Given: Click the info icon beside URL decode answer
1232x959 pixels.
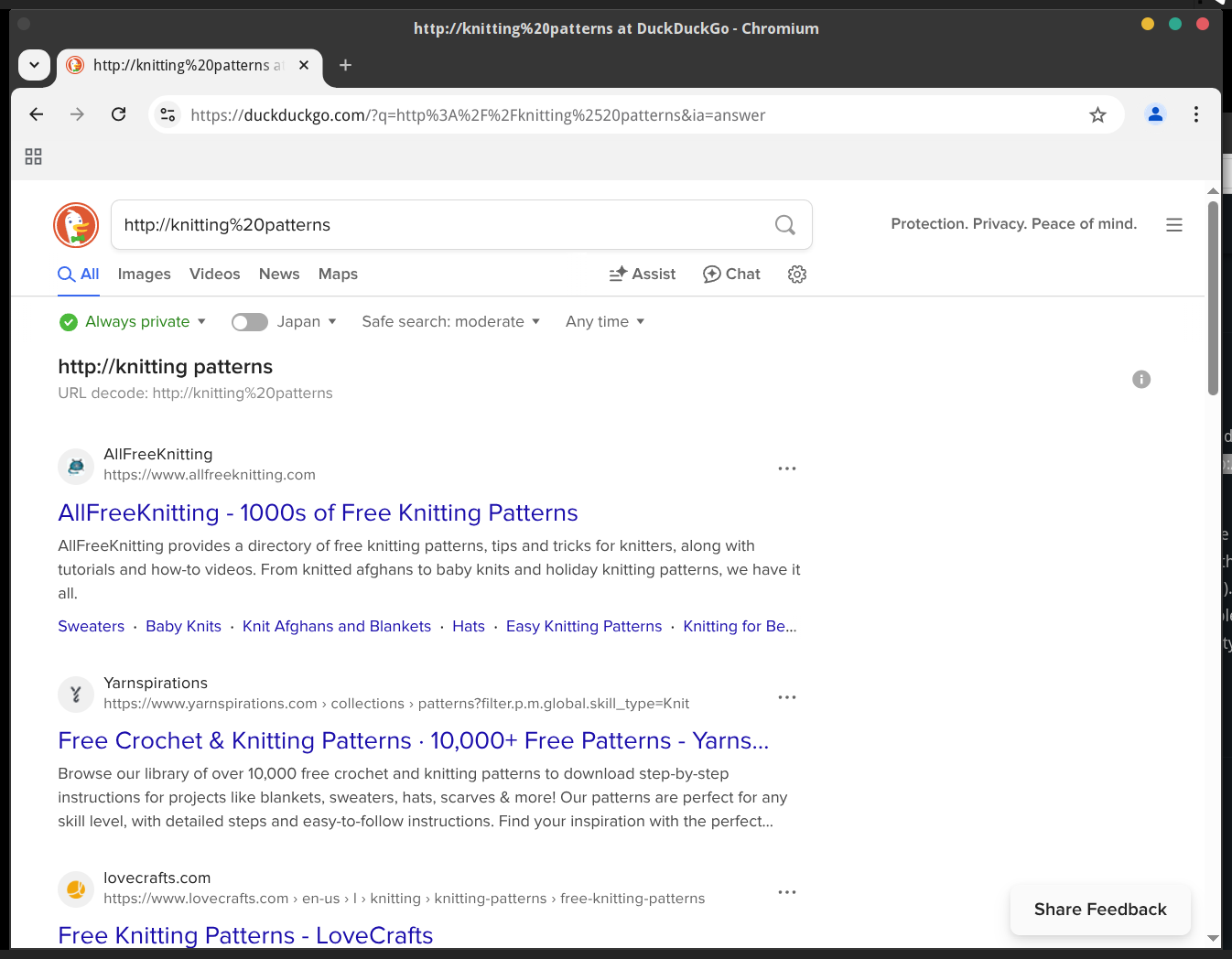Looking at the screenshot, I should click(x=1141, y=379).
